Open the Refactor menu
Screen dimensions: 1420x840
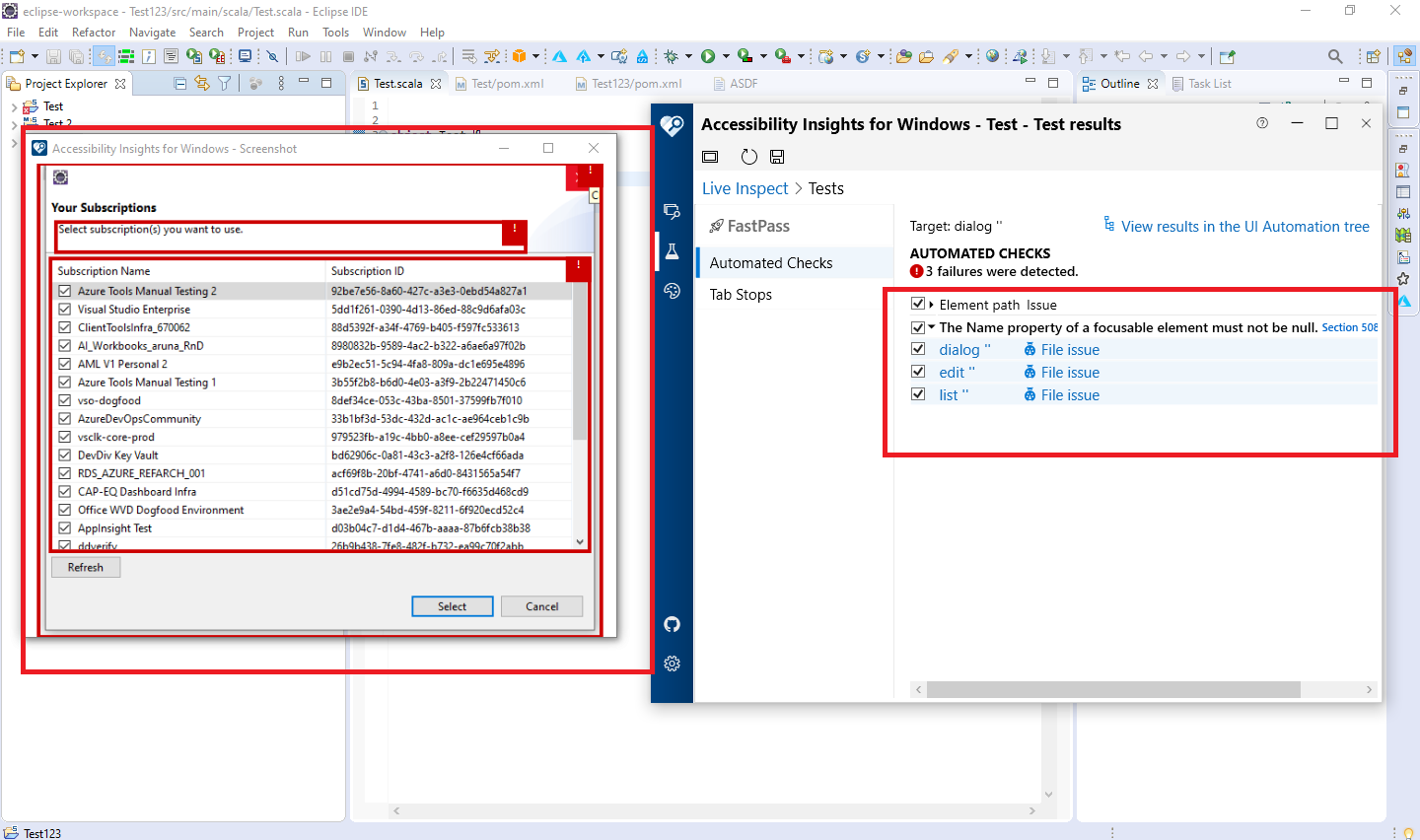[x=94, y=32]
